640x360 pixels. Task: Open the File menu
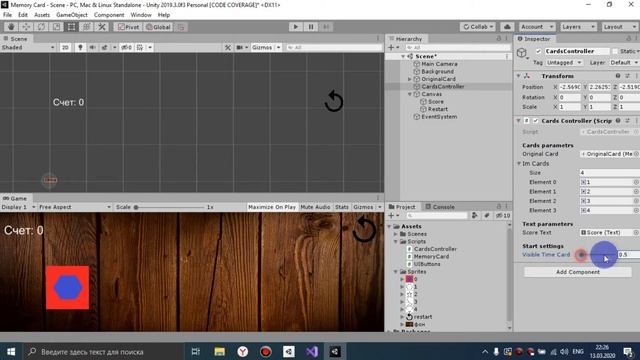click(x=7, y=15)
